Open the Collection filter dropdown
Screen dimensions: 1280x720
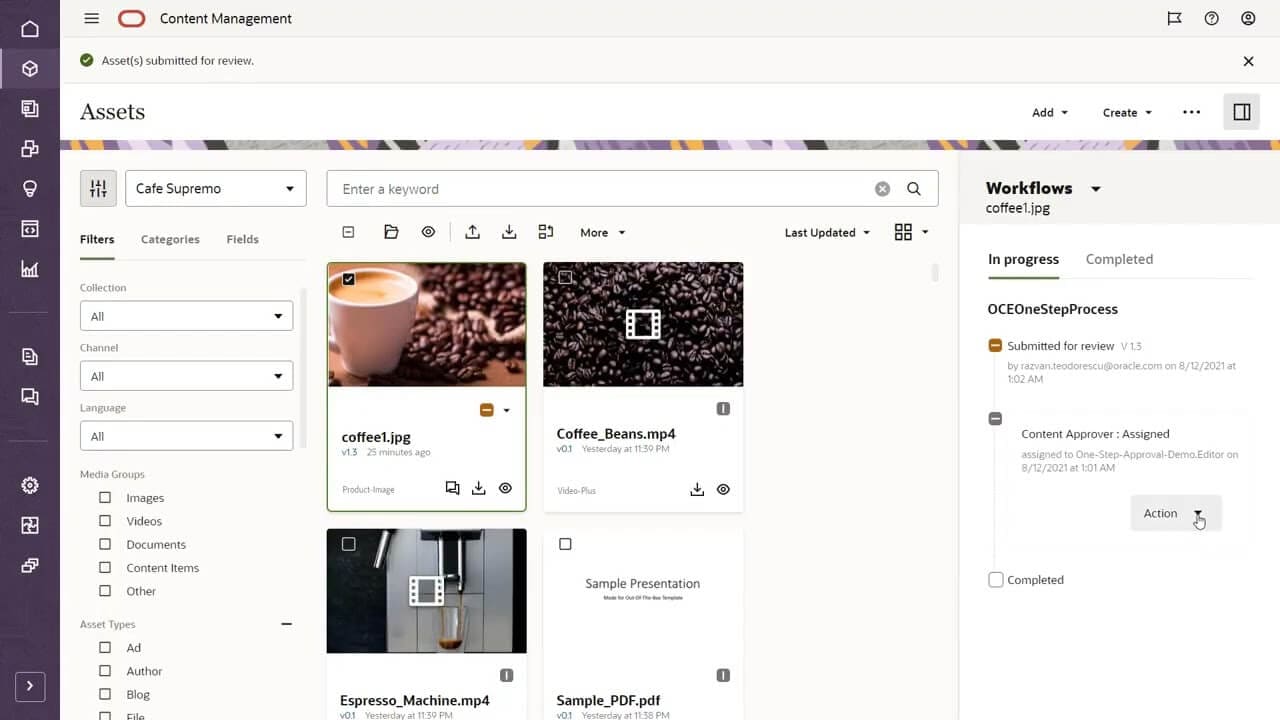[186, 316]
